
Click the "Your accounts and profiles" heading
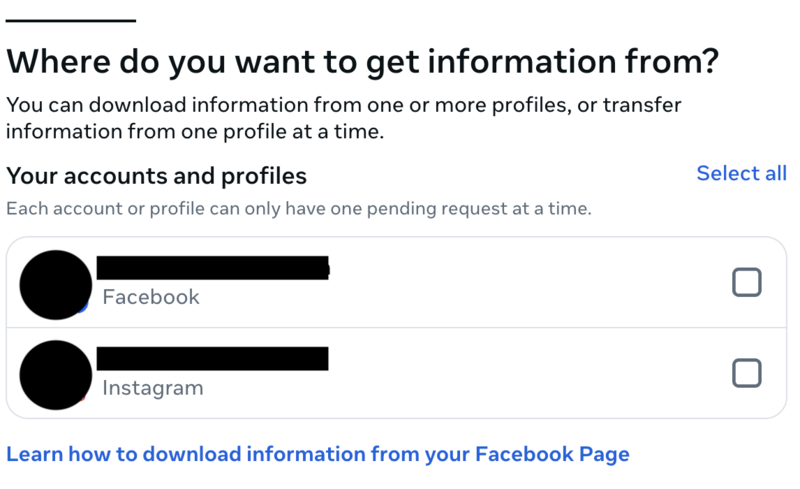point(156,176)
